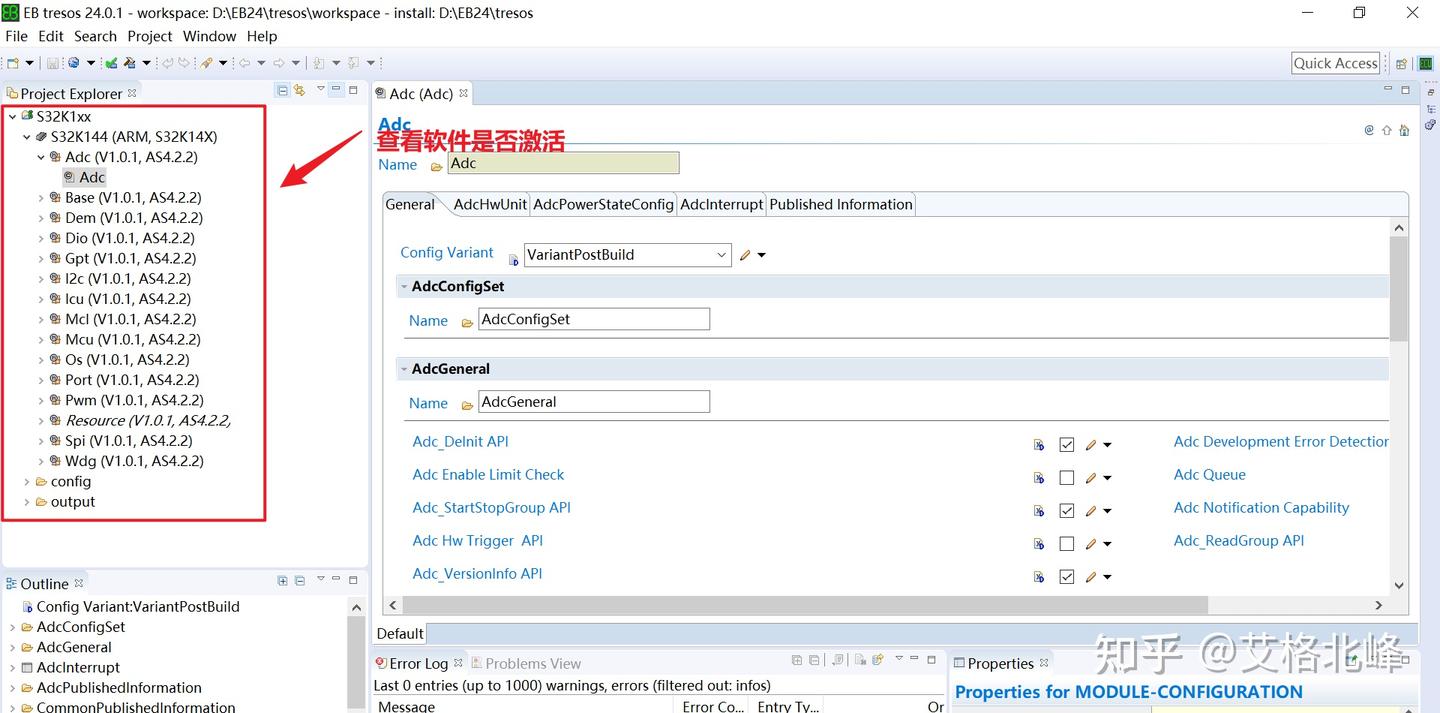Click the up arrow icon in Adc editor
This screenshot has height=713, width=1440.
(1387, 130)
